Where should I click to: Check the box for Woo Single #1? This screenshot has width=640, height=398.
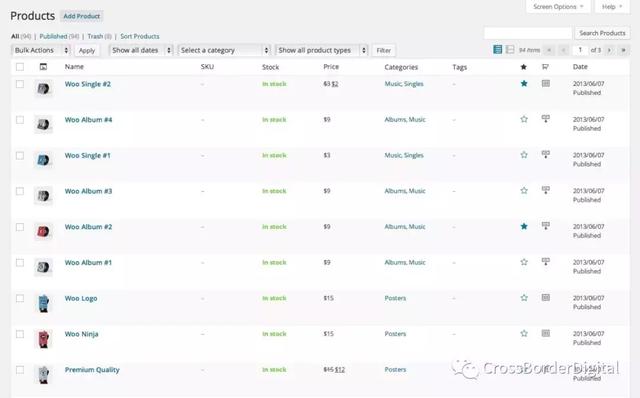pyautogui.click(x=20, y=156)
